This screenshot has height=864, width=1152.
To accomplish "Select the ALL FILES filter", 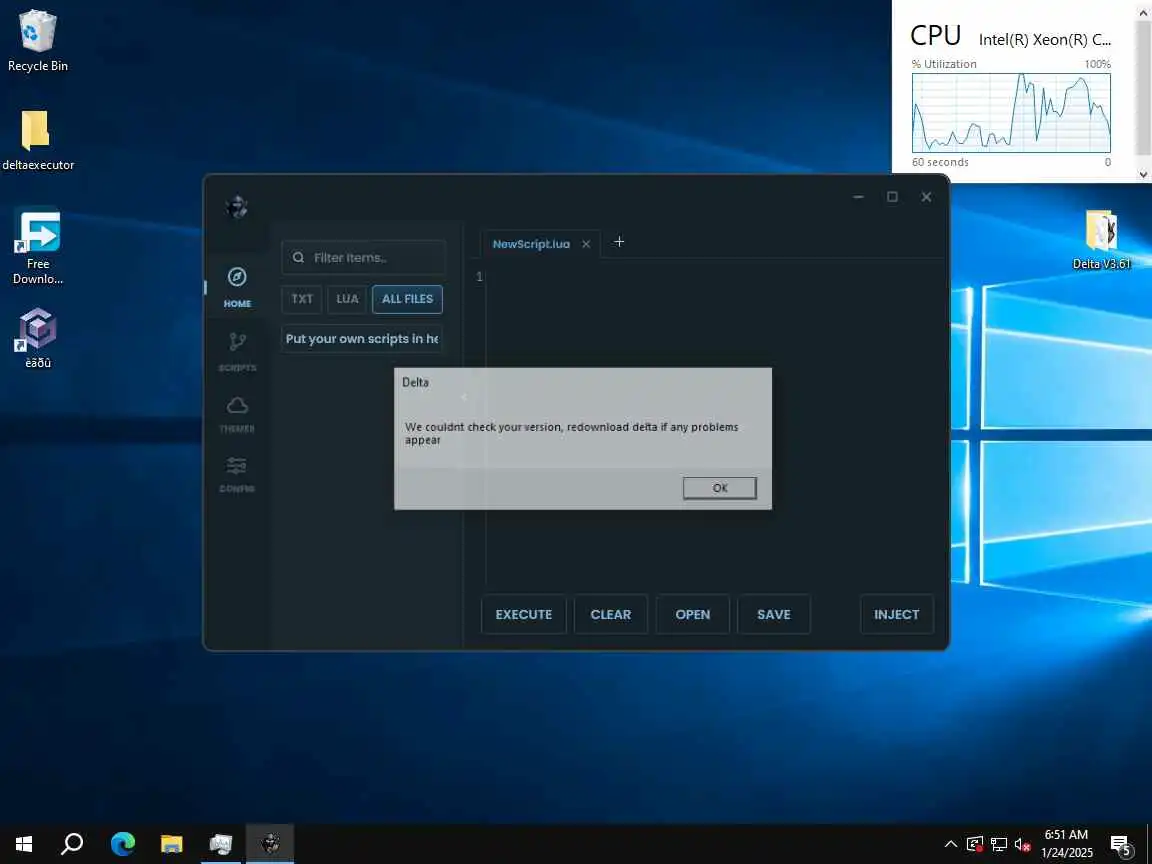I will (x=408, y=299).
